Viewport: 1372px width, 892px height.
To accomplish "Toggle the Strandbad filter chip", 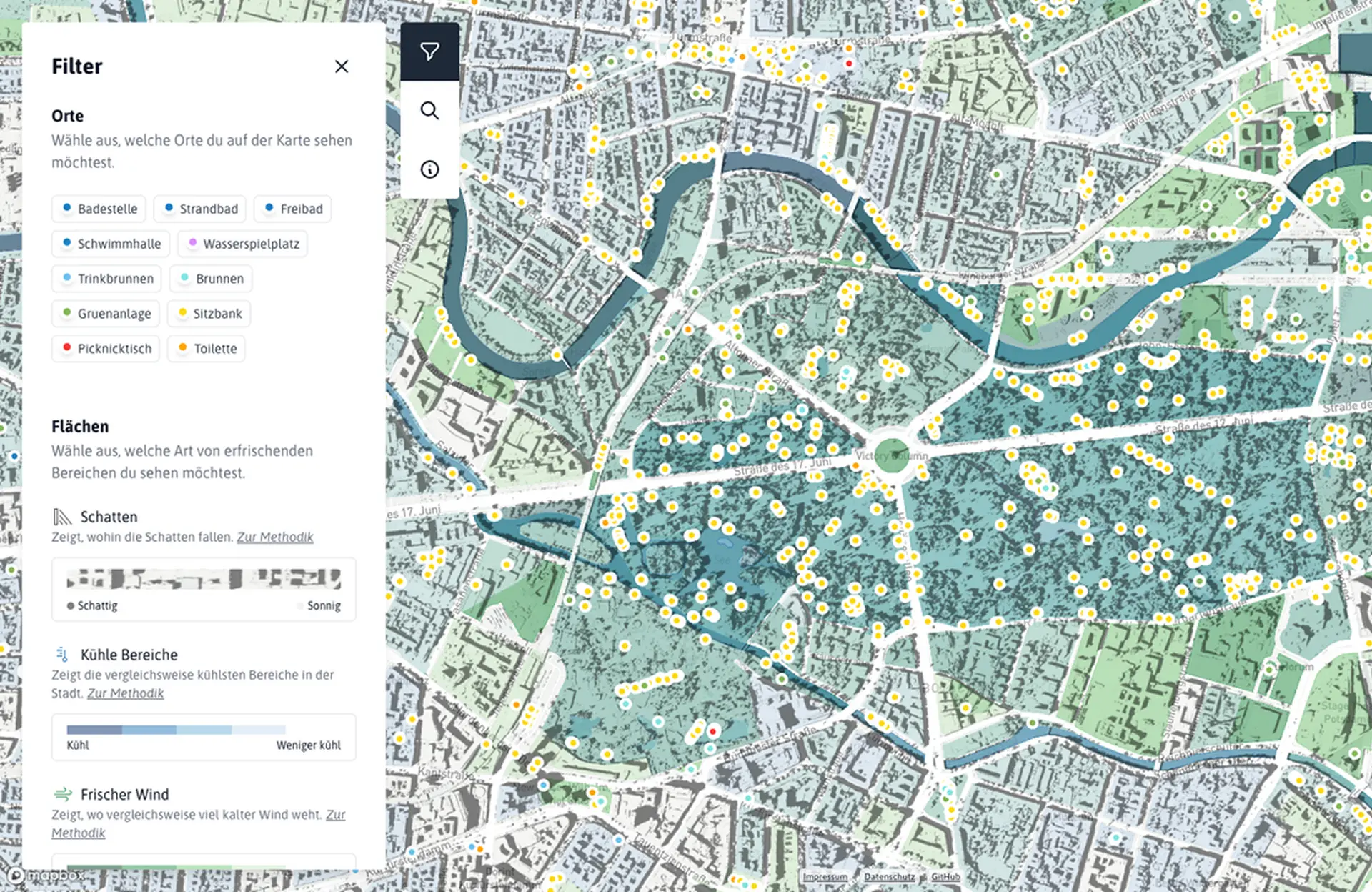I will [200, 209].
